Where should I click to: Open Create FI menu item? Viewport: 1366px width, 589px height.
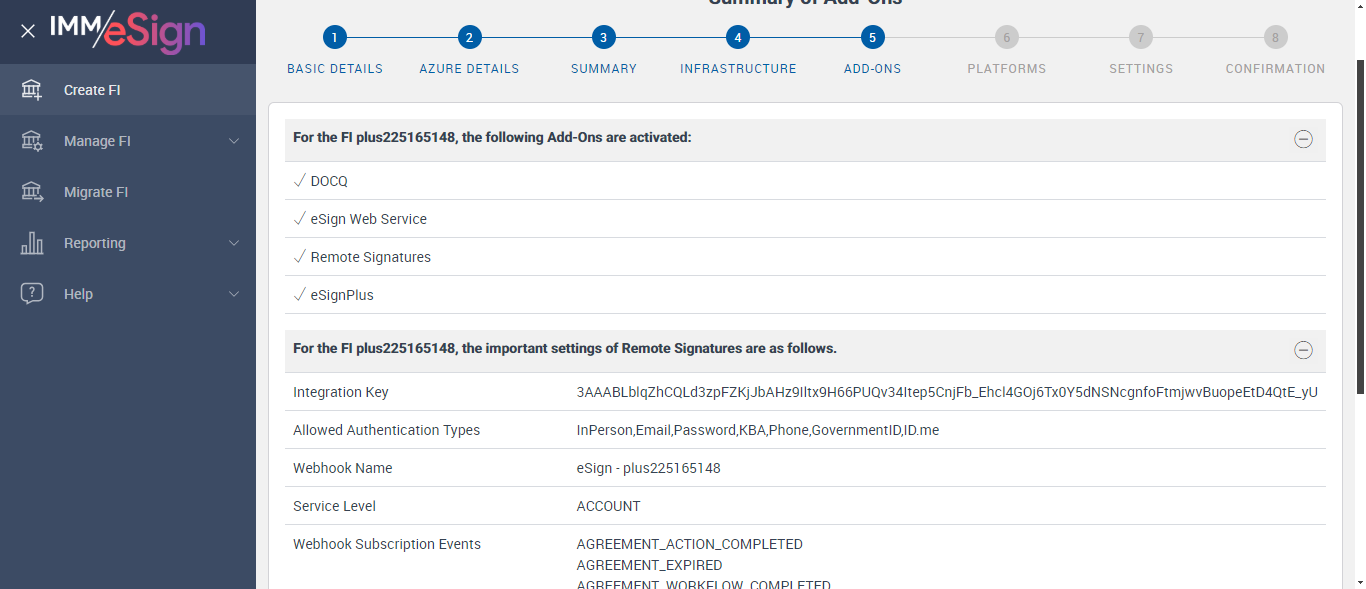[x=128, y=90]
